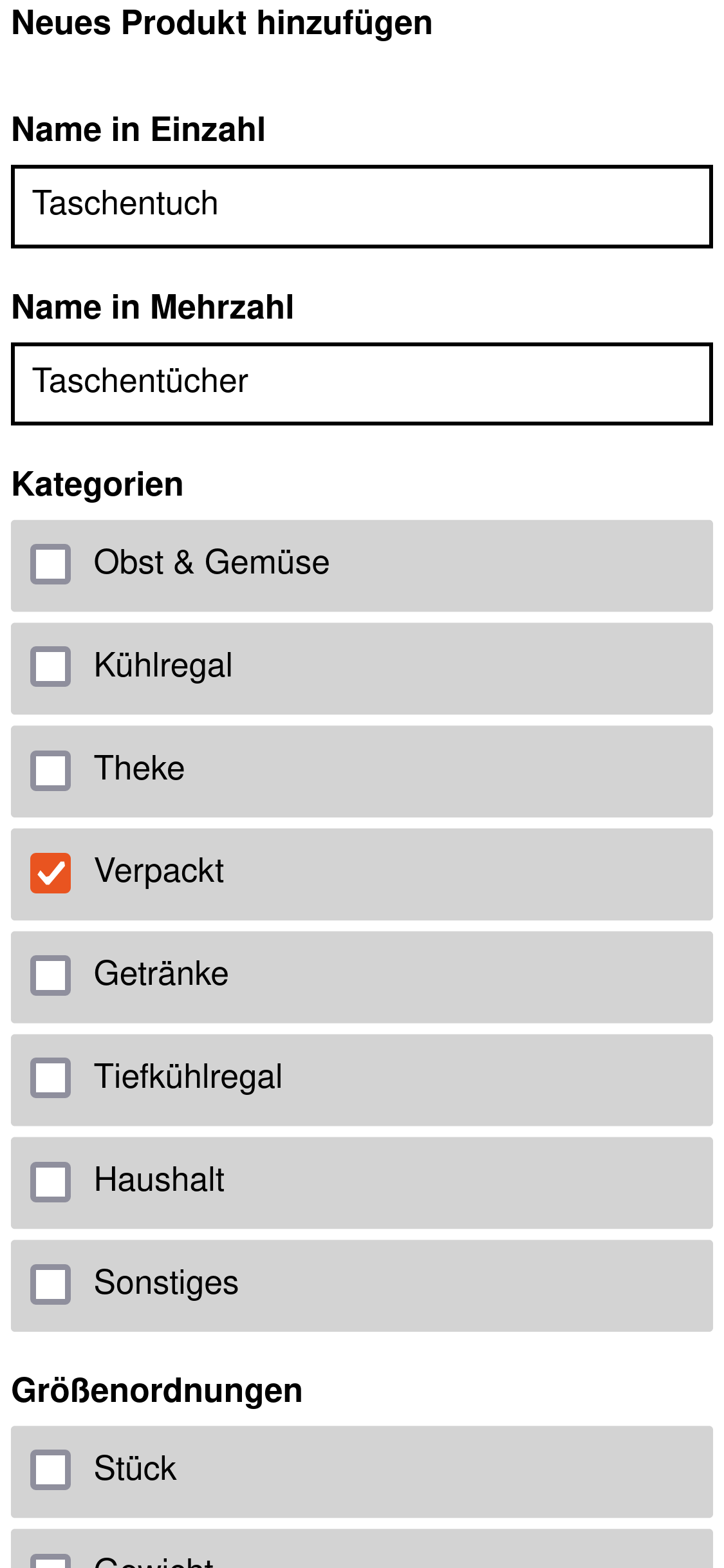Enable the Kühlregal category checkbox

pos(51,666)
